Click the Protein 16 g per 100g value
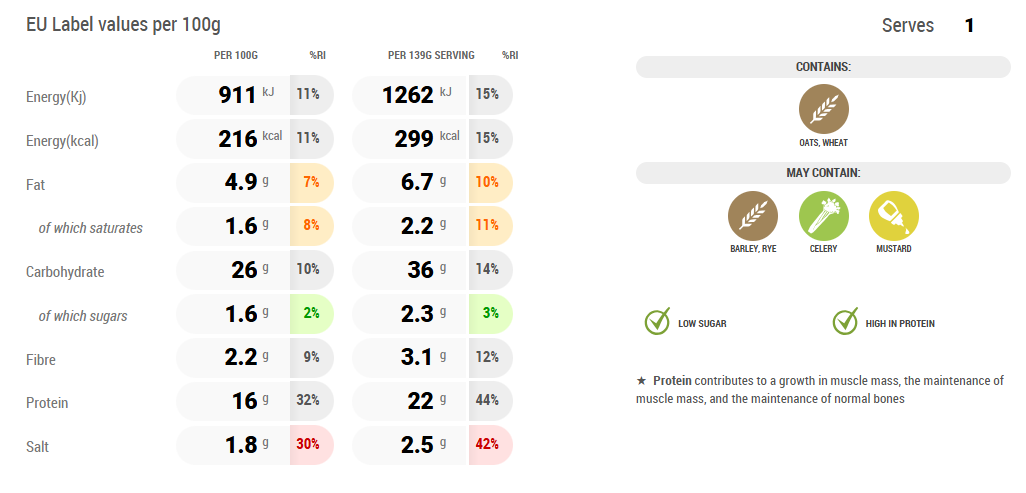 [243, 402]
